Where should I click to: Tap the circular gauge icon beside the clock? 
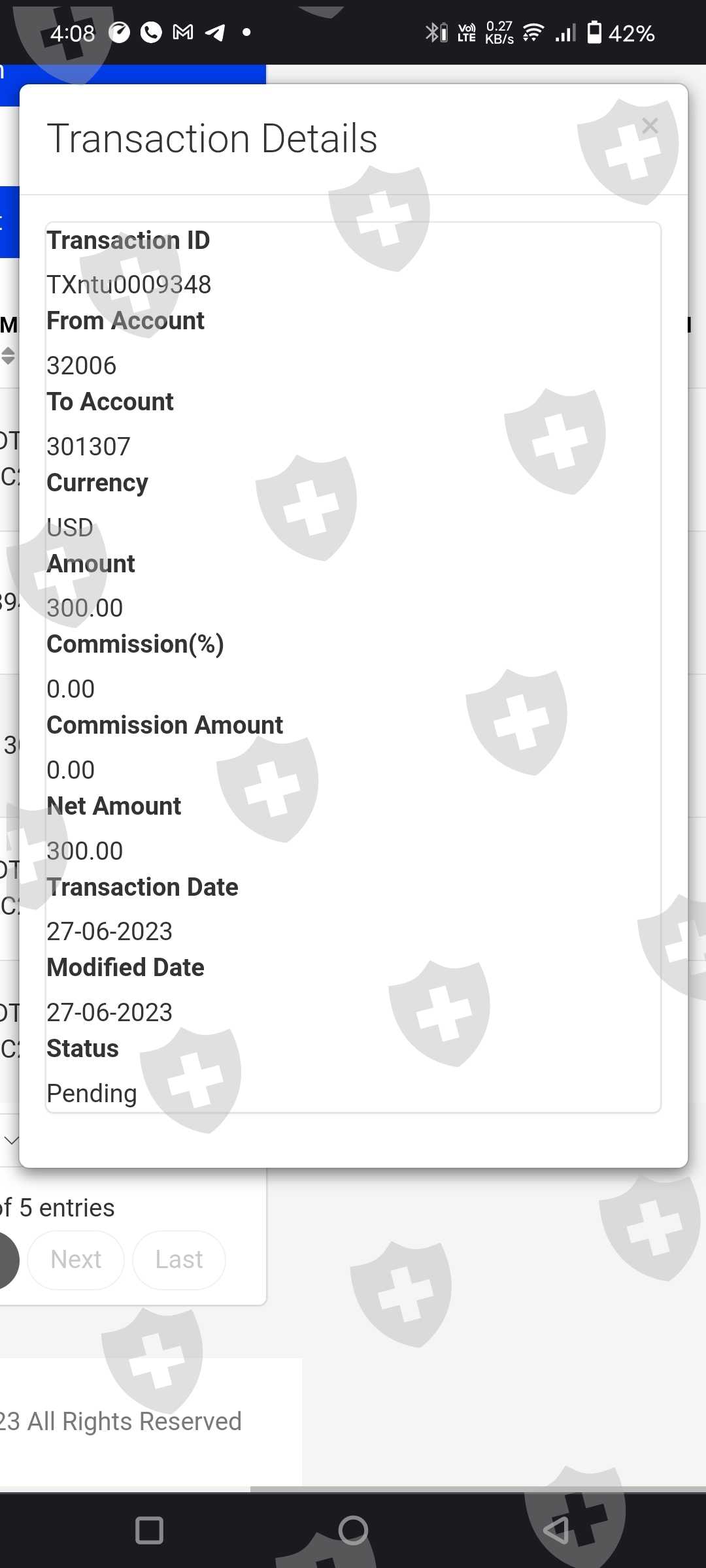coord(119,32)
